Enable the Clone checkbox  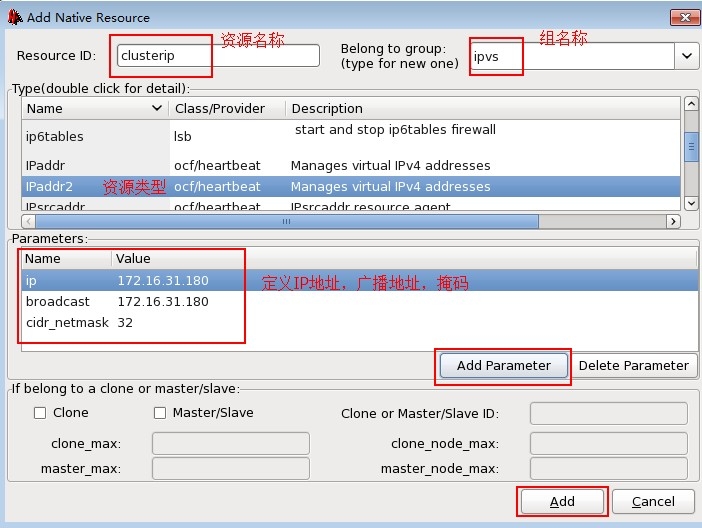click(40, 412)
